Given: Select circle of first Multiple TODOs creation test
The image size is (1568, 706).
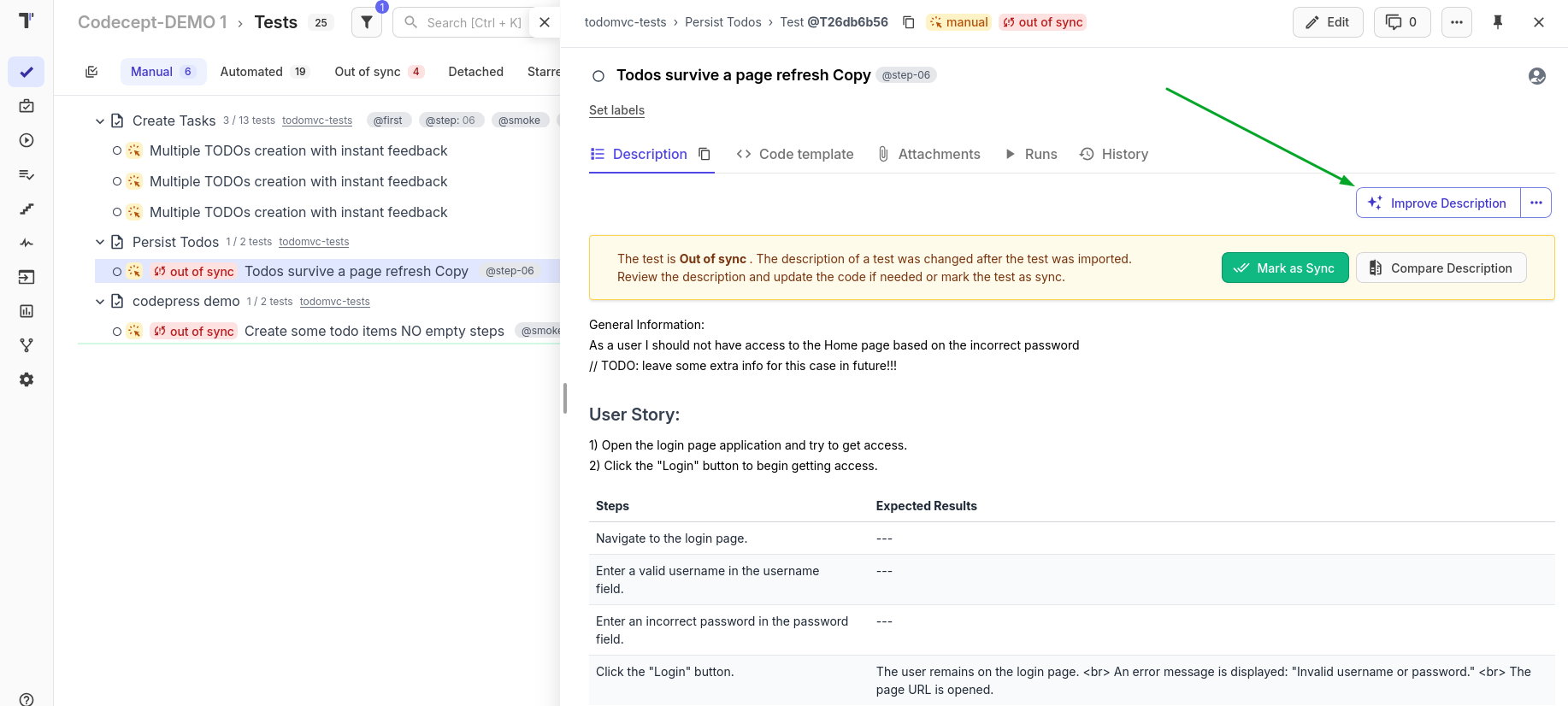Looking at the screenshot, I should pos(117,151).
